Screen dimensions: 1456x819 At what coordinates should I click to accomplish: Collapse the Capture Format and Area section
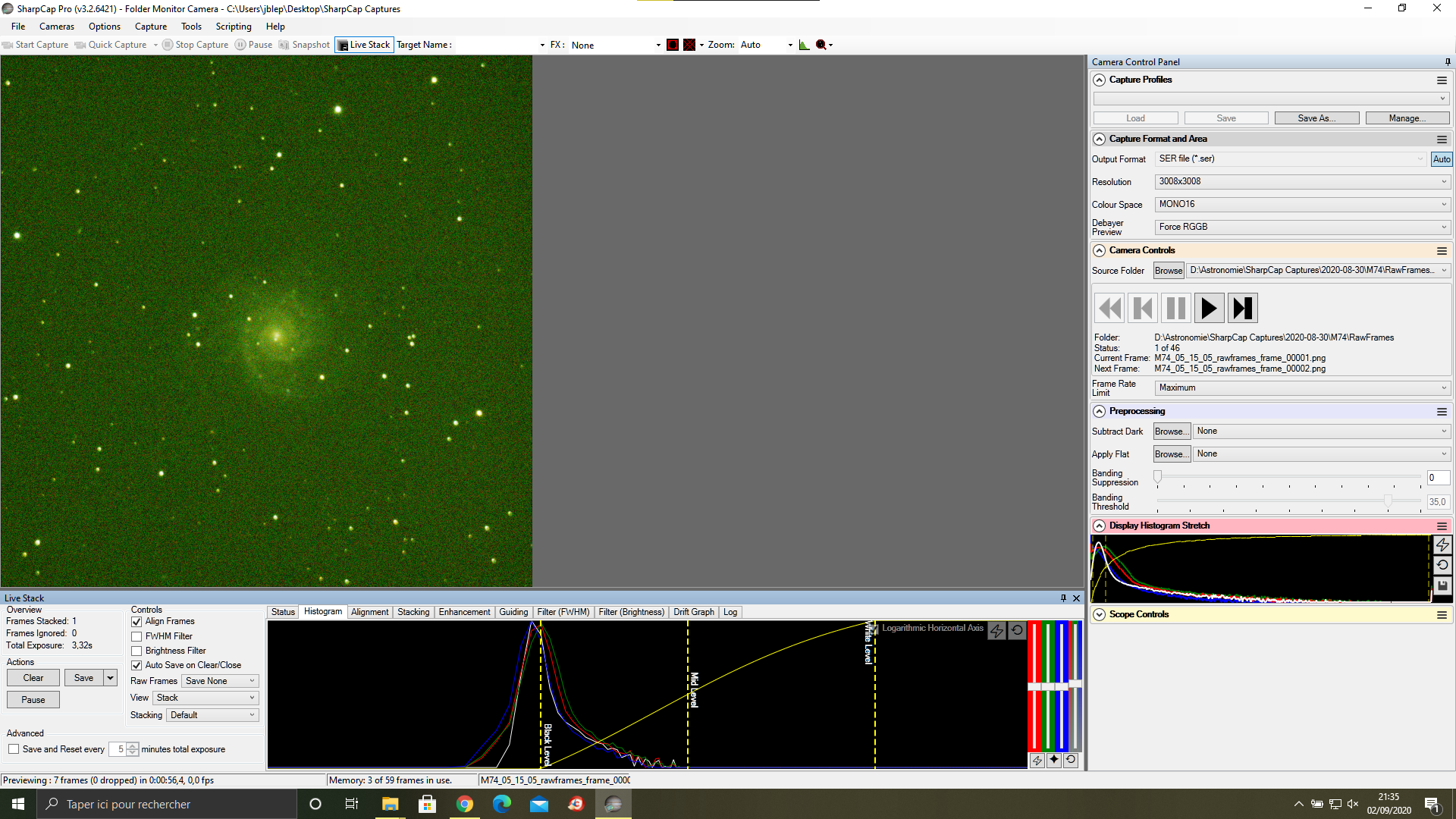click(1099, 139)
